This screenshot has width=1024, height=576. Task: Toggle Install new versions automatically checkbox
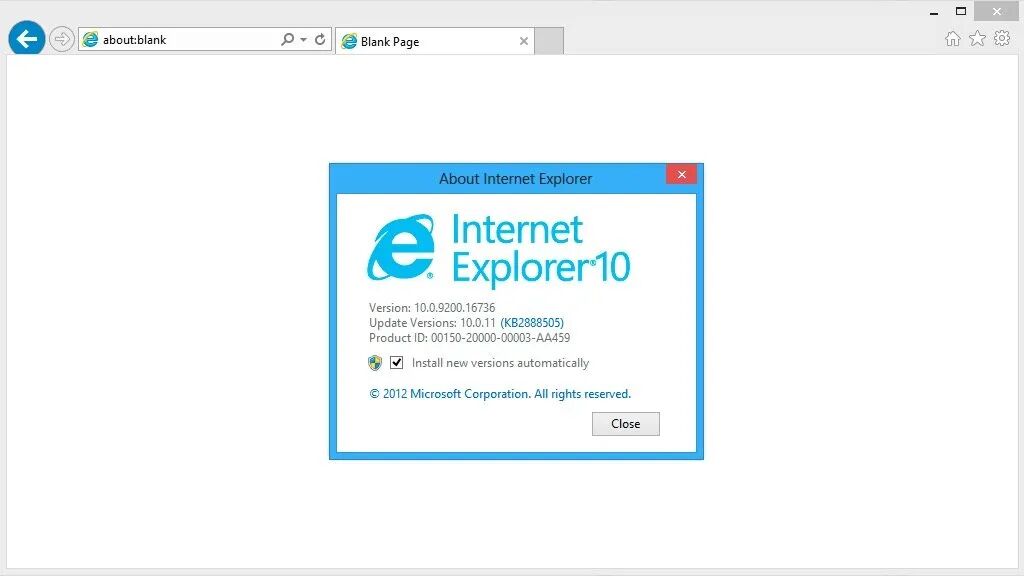(396, 362)
